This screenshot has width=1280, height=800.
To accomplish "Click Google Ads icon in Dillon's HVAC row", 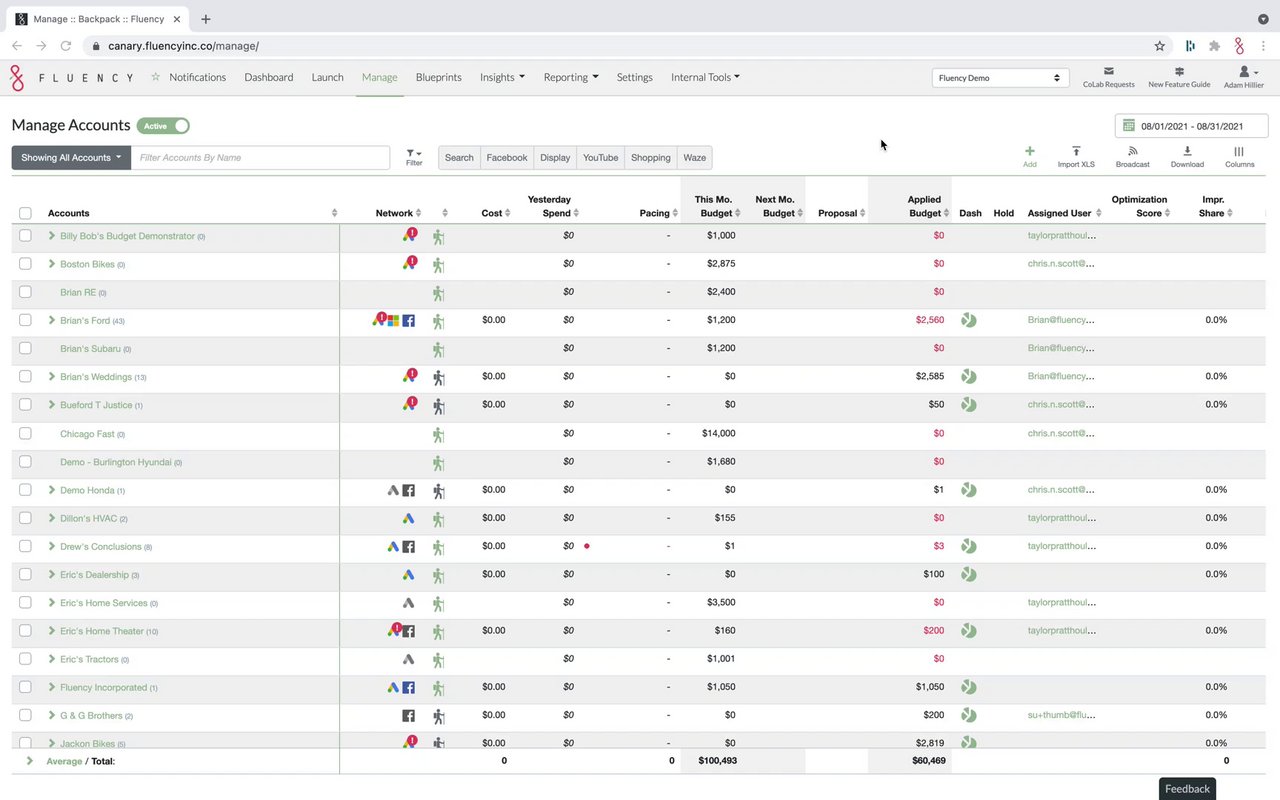I will 408,519.
